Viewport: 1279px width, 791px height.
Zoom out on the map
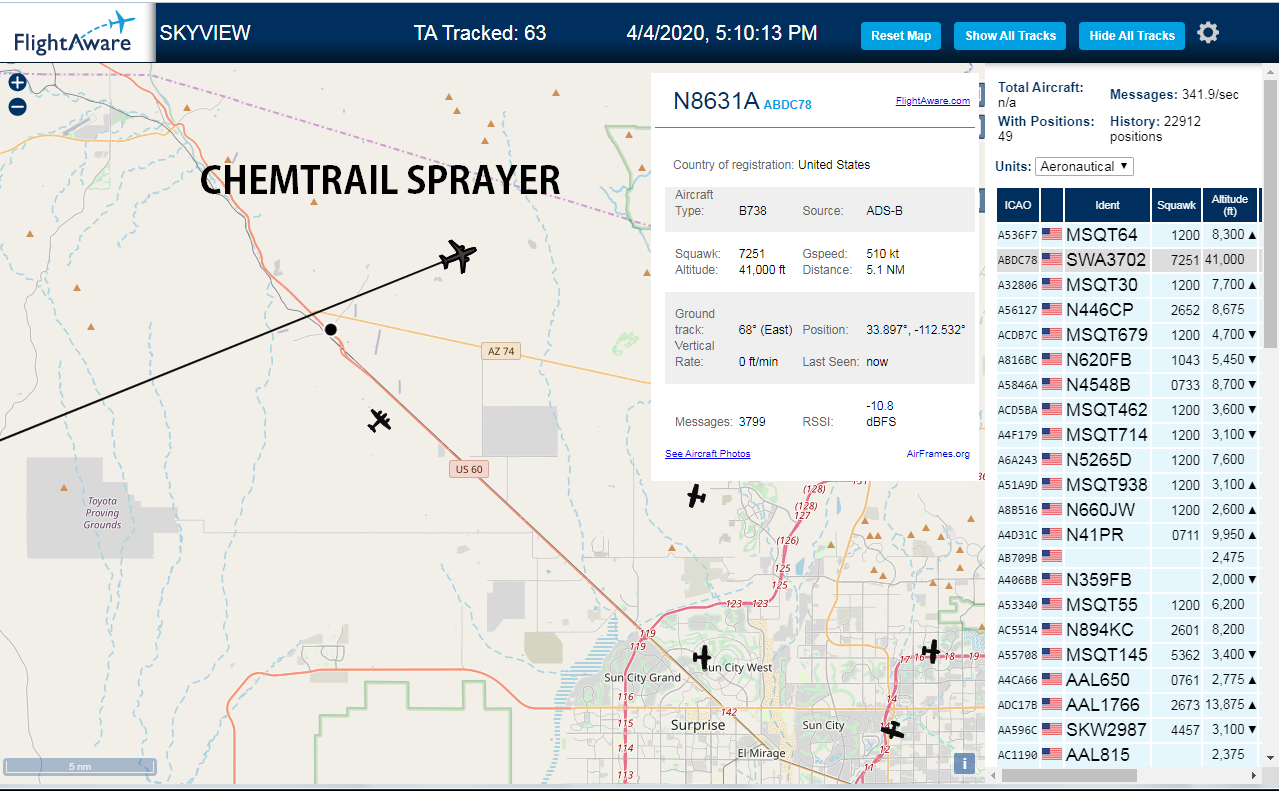click(x=17, y=107)
